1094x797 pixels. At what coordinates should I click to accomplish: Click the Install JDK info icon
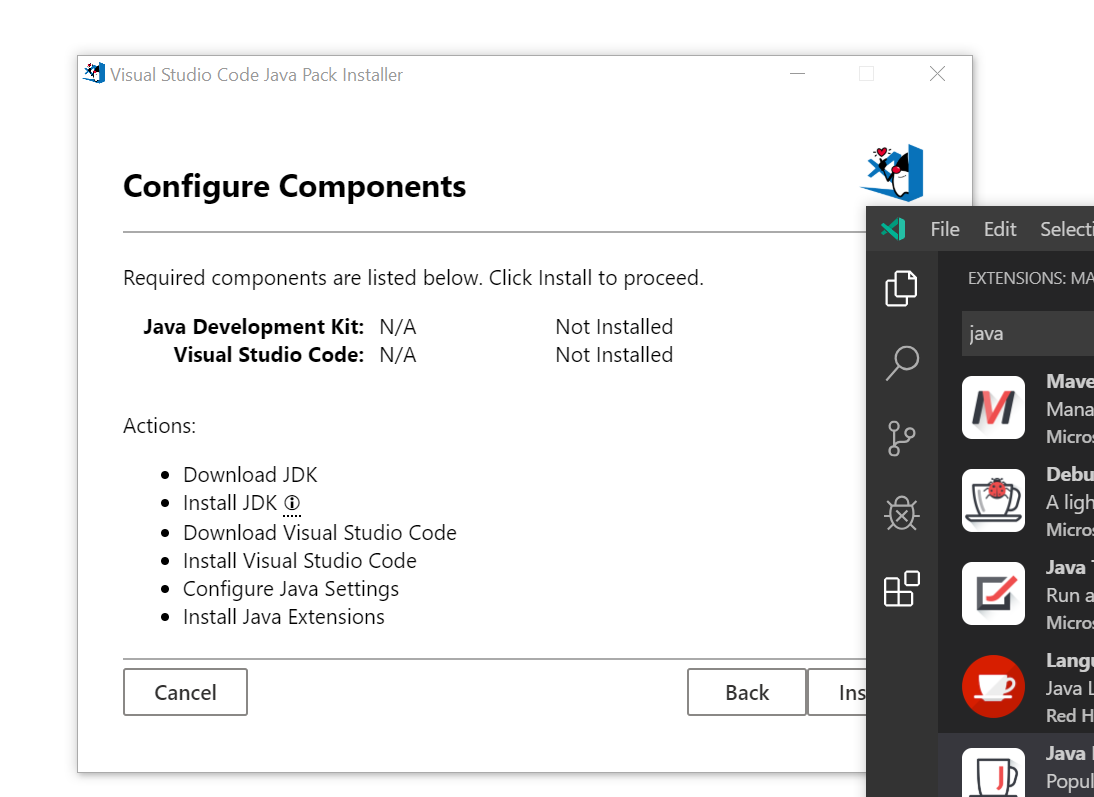point(292,502)
